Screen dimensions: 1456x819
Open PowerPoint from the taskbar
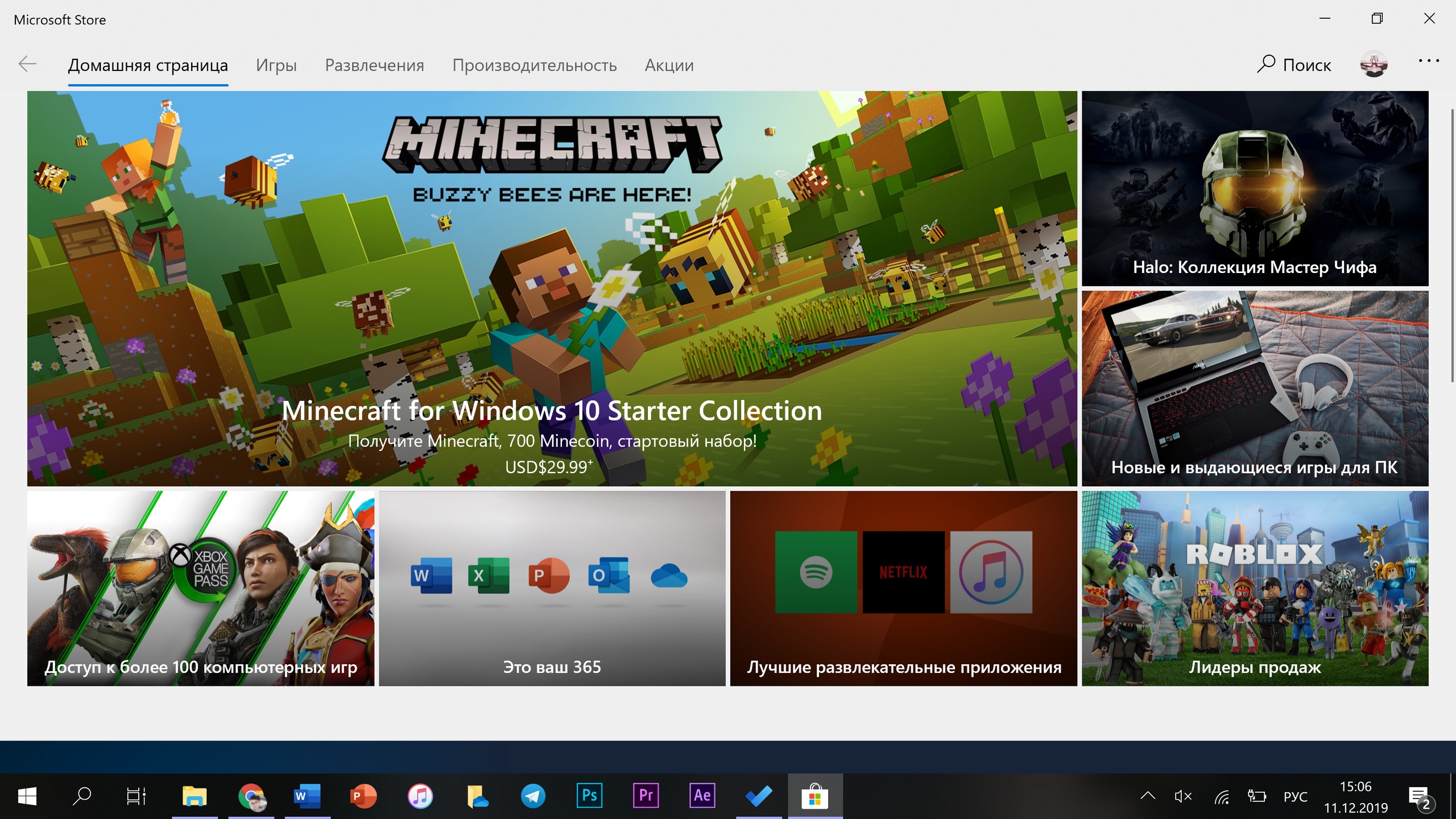tap(363, 796)
